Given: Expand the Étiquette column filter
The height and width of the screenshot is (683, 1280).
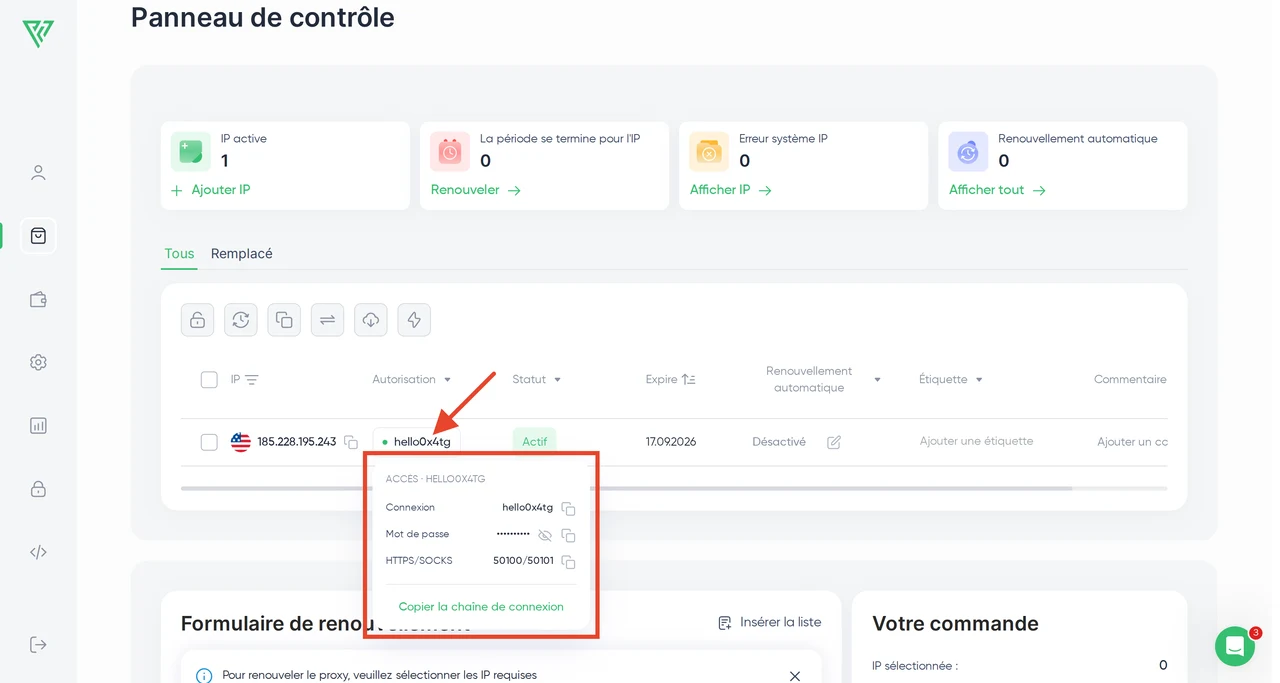Looking at the screenshot, I should 979,380.
